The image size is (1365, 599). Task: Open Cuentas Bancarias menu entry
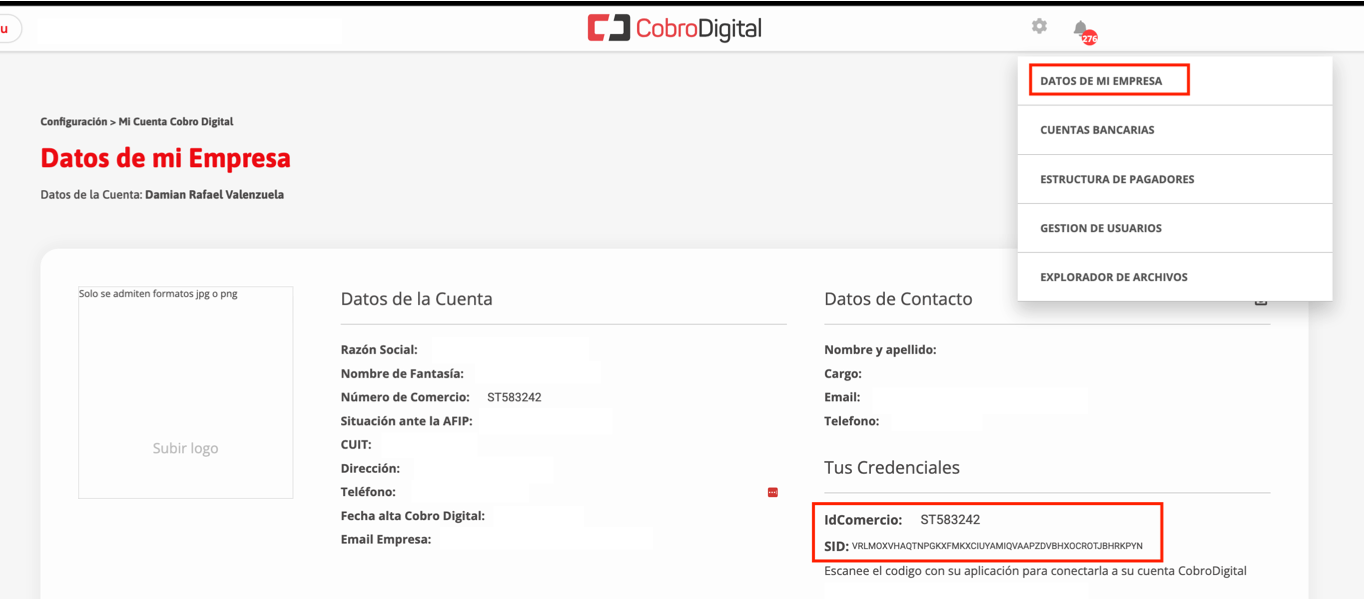tap(1175, 130)
